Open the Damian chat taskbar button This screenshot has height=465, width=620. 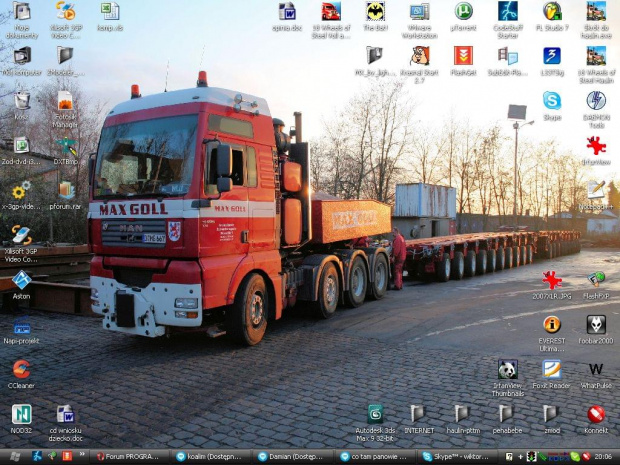(x=290, y=456)
